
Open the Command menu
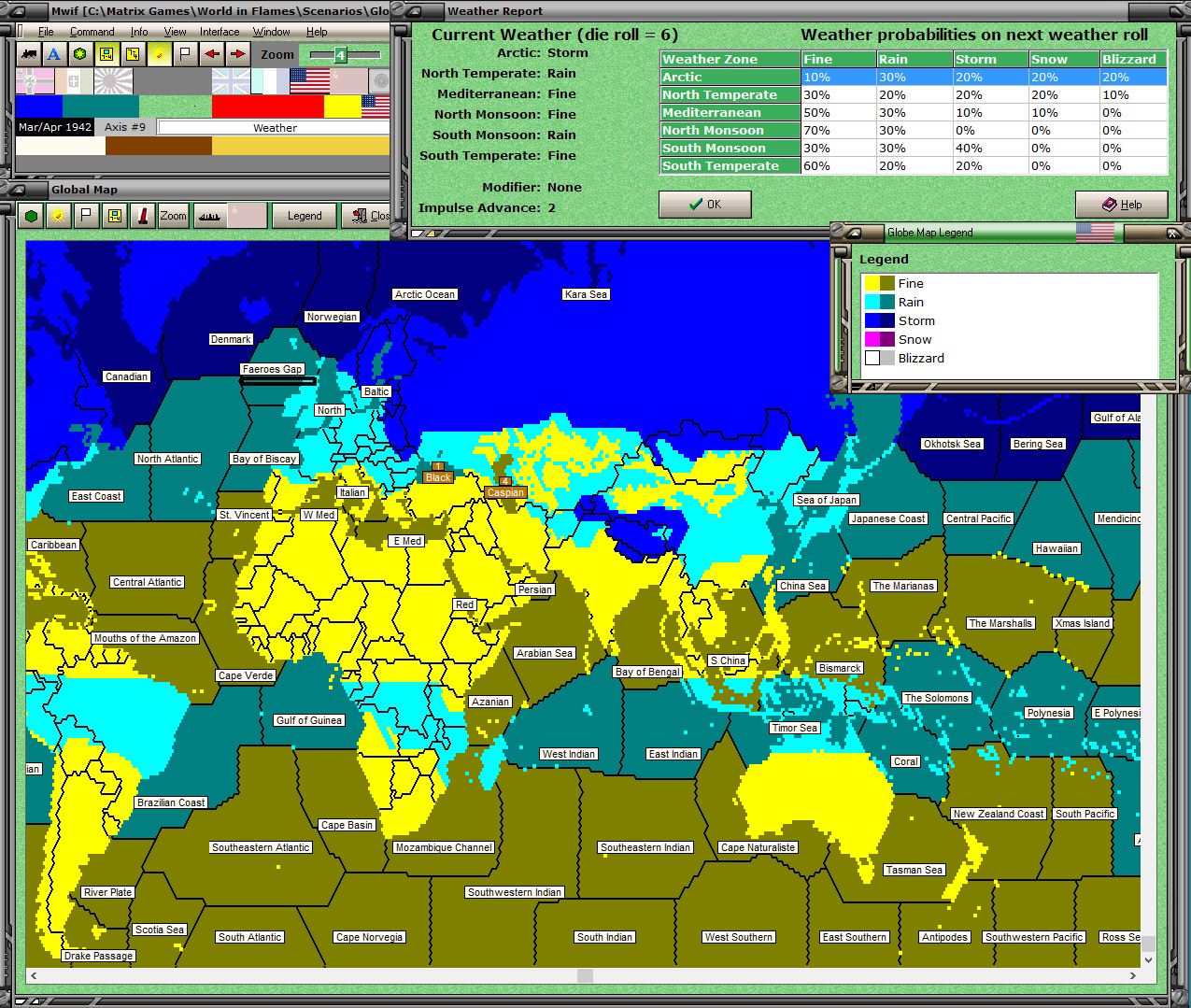coord(92,32)
